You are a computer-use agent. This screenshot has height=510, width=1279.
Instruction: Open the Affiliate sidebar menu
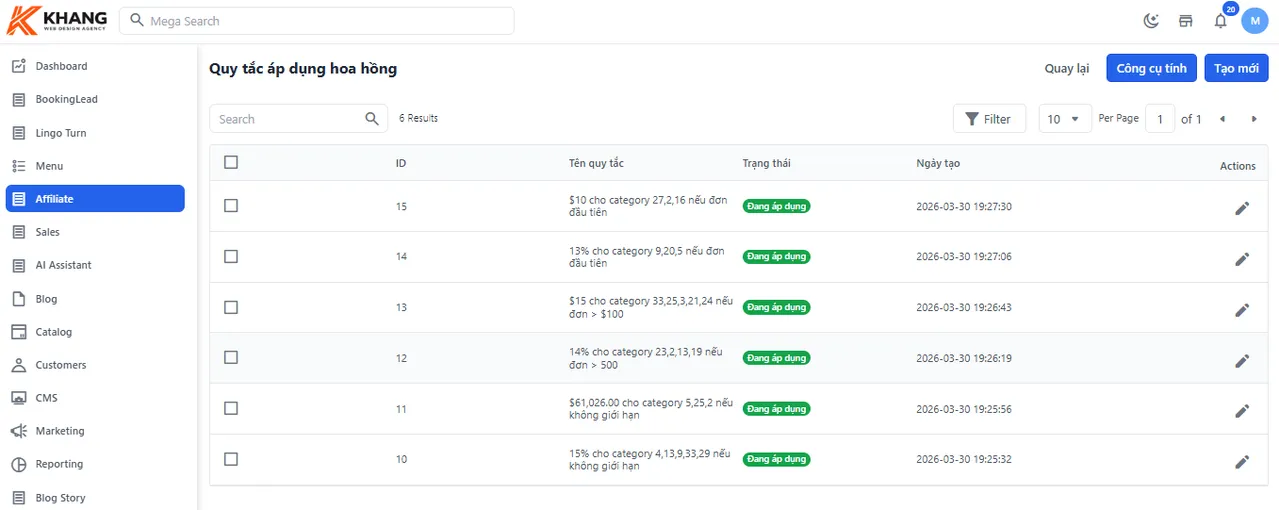(x=95, y=199)
